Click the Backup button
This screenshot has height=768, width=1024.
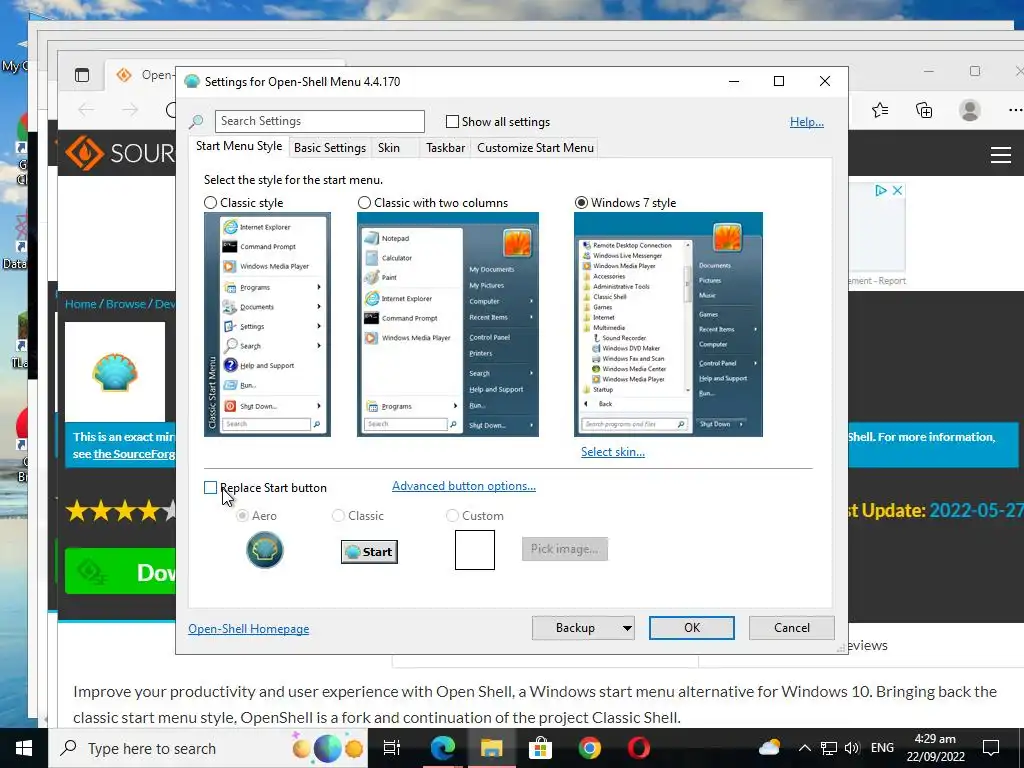pyautogui.click(x=575, y=628)
